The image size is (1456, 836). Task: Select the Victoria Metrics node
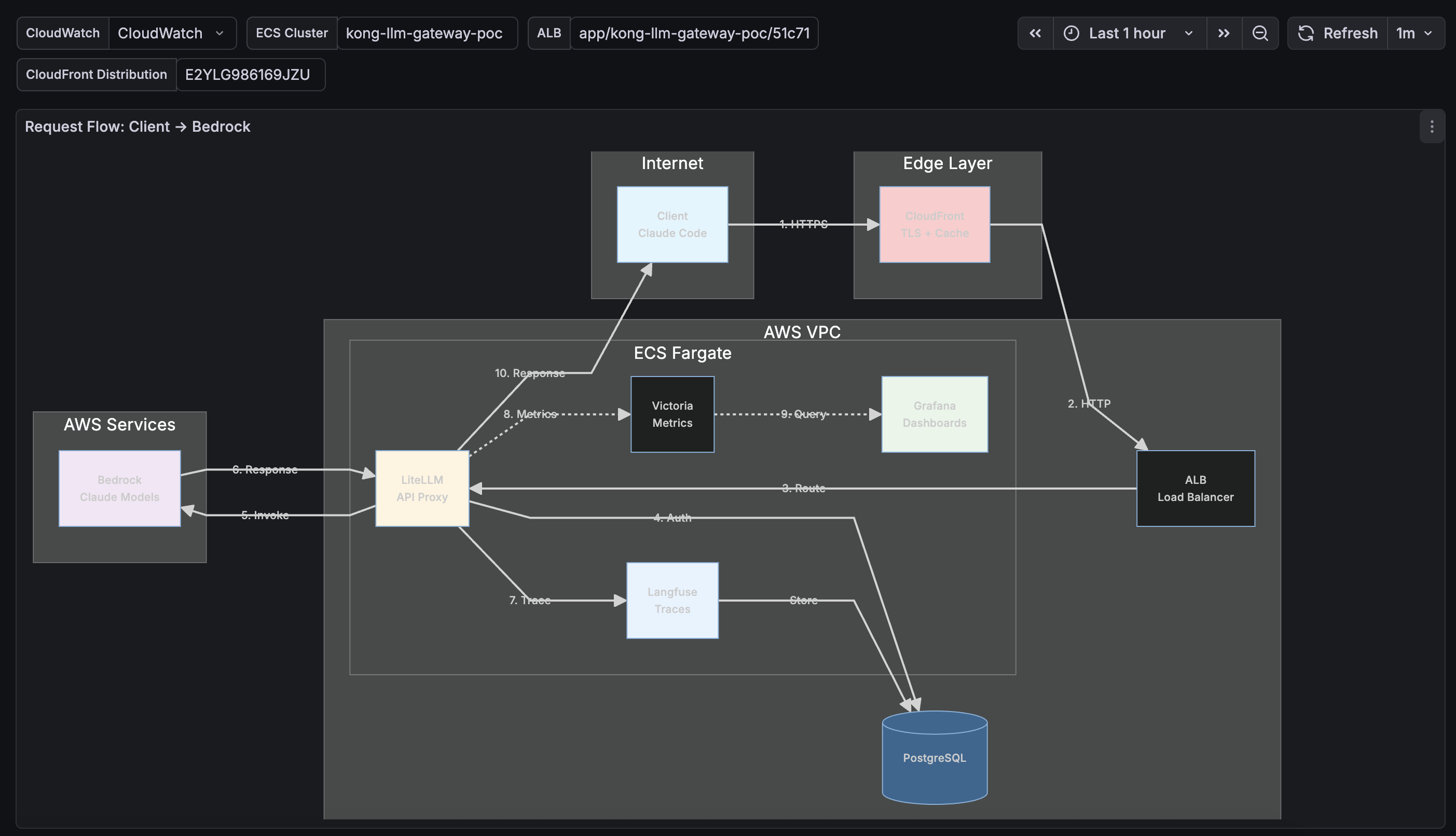672,414
